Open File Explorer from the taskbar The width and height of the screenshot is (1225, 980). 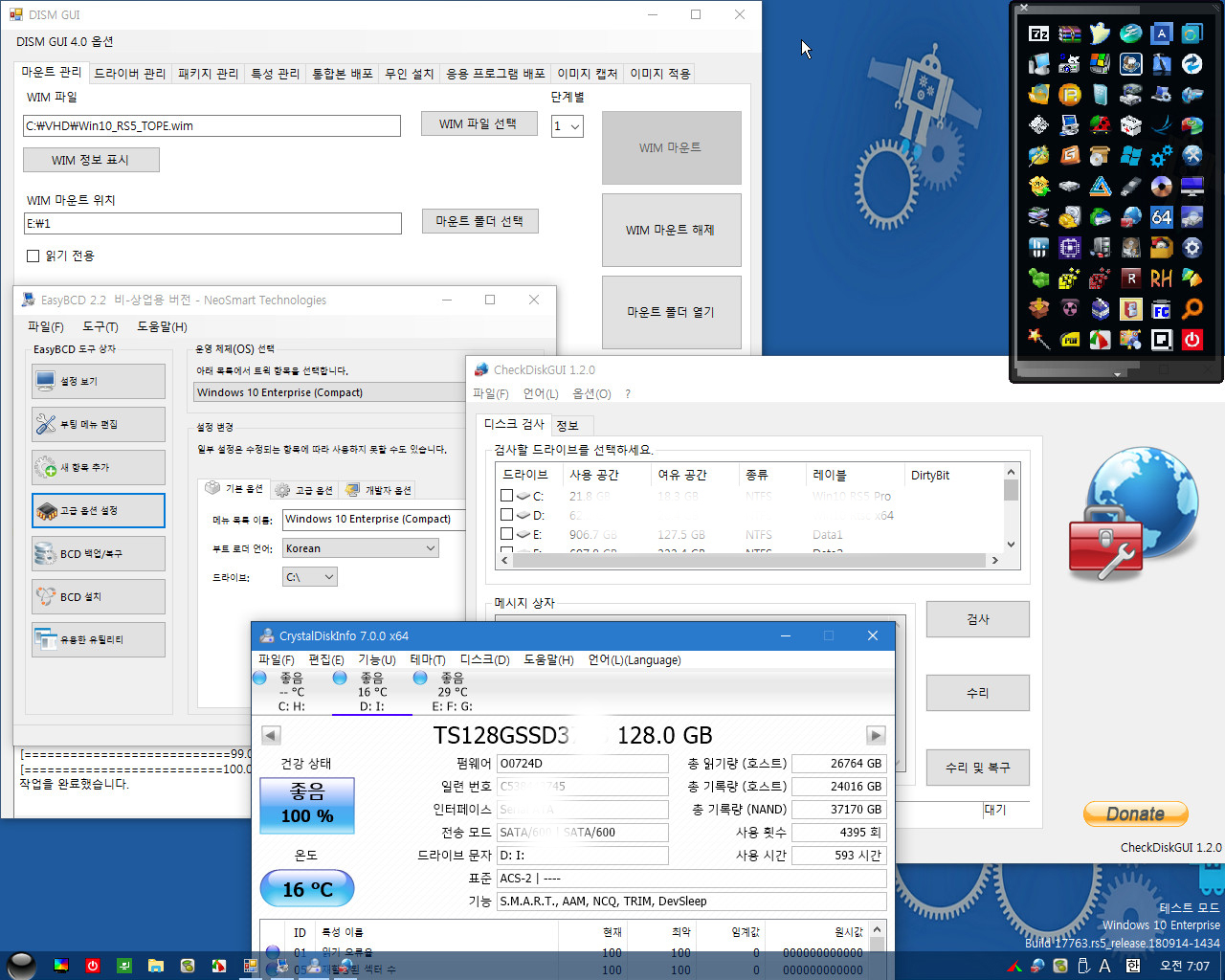156,966
